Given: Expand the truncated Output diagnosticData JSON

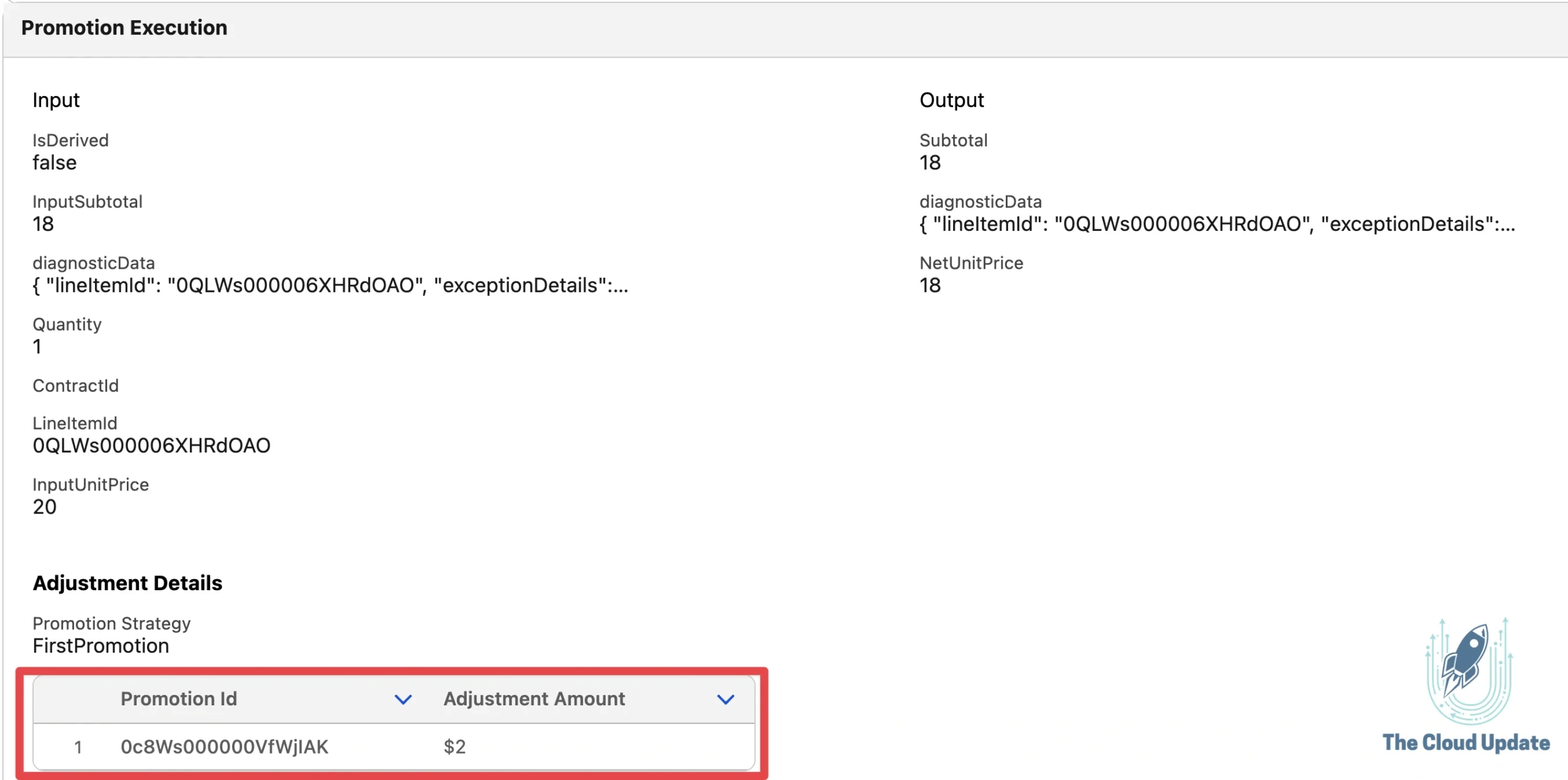Looking at the screenshot, I should [x=1217, y=224].
